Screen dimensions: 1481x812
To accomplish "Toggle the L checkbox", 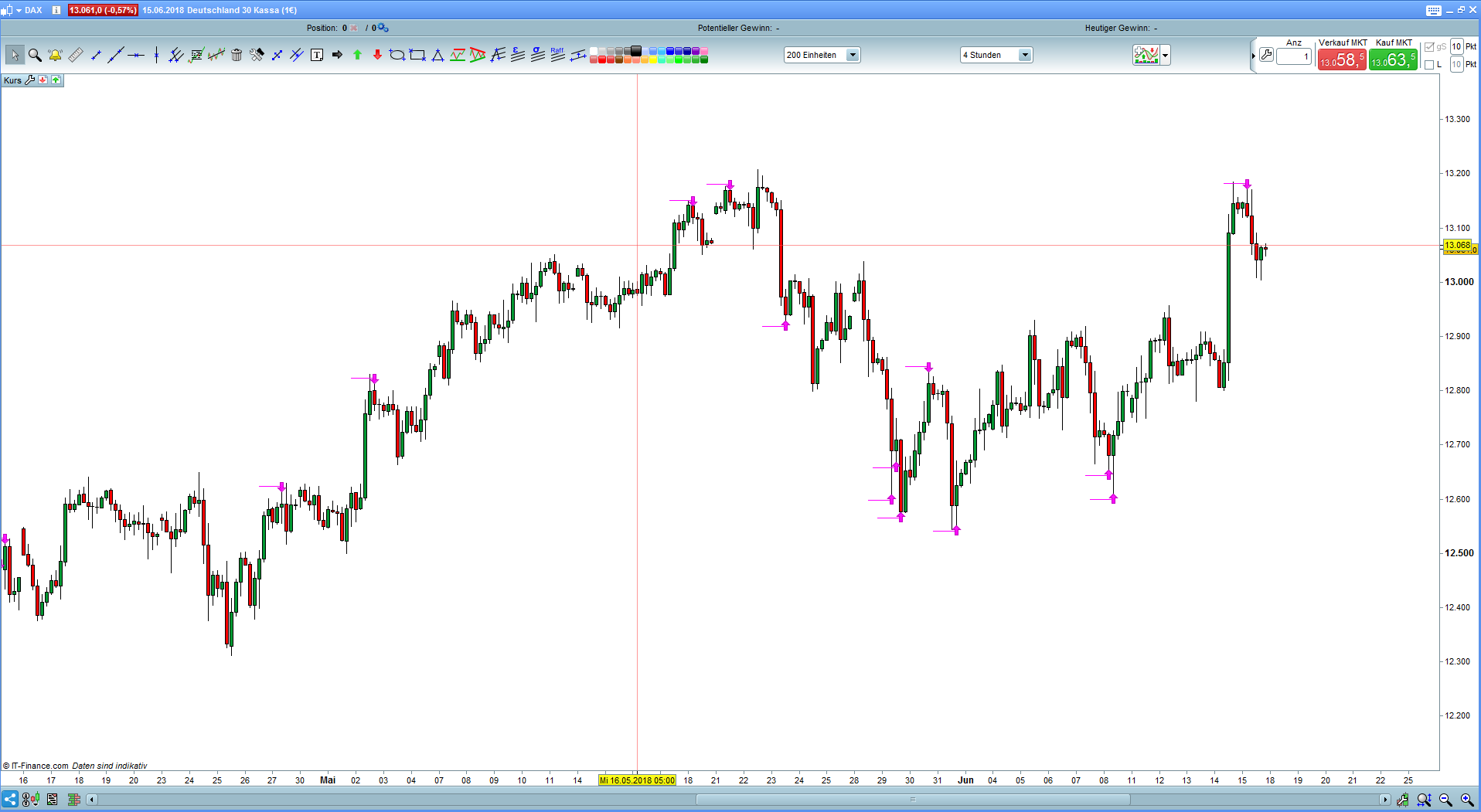I will click(x=1429, y=65).
